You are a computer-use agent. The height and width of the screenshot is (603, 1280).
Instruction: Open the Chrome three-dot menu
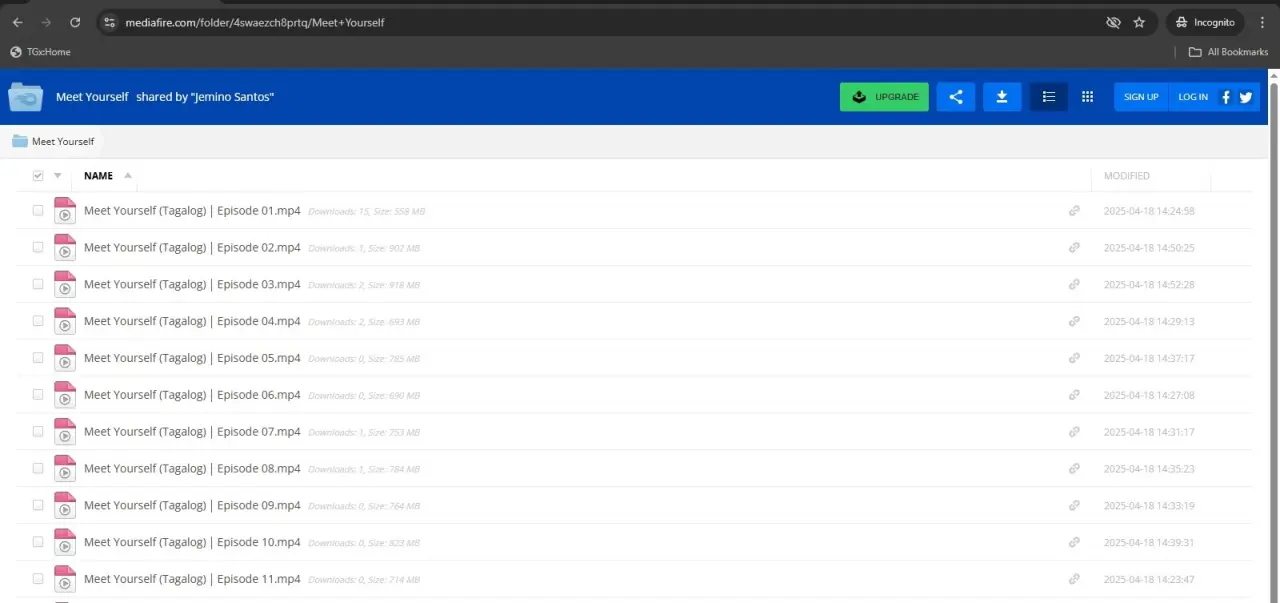point(1262,22)
